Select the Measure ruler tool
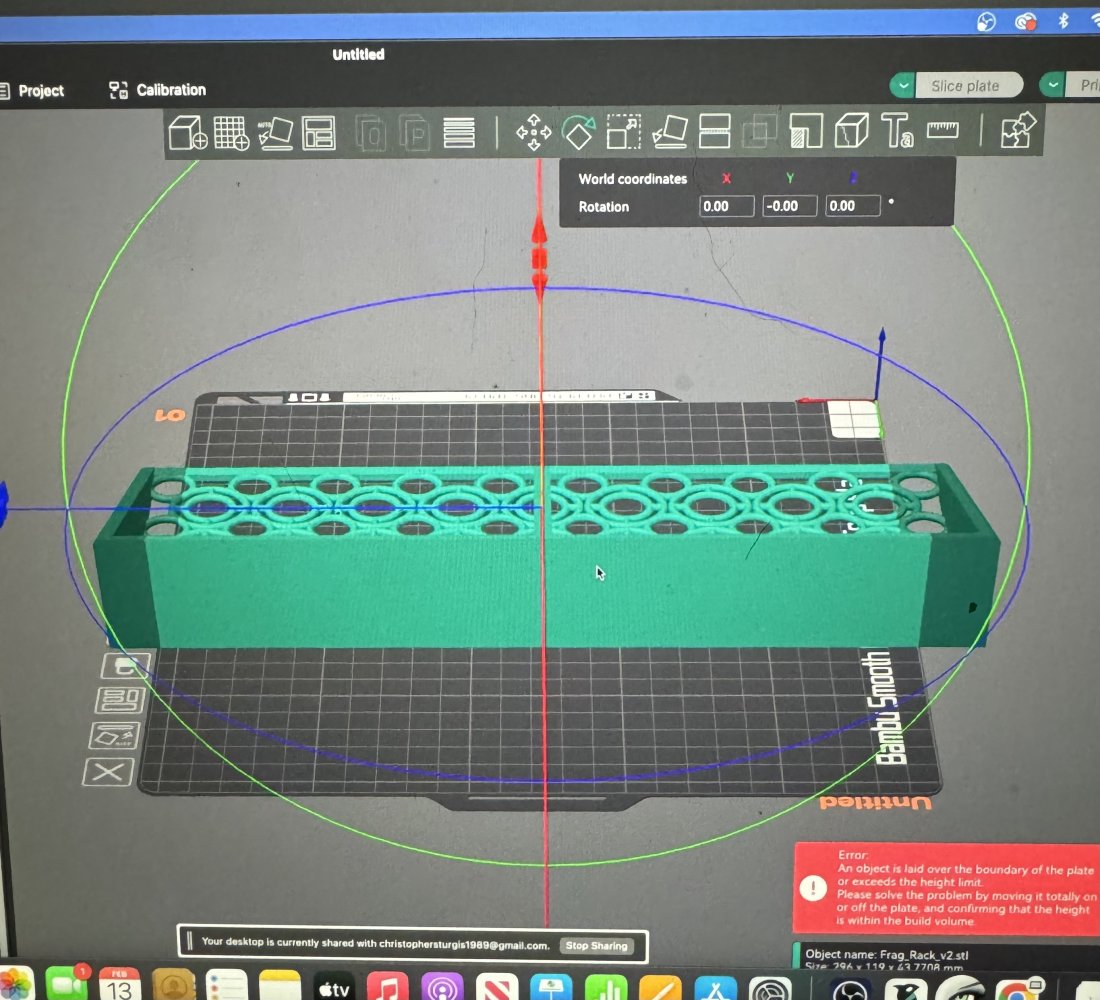1100x1000 pixels. pos(942,130)
